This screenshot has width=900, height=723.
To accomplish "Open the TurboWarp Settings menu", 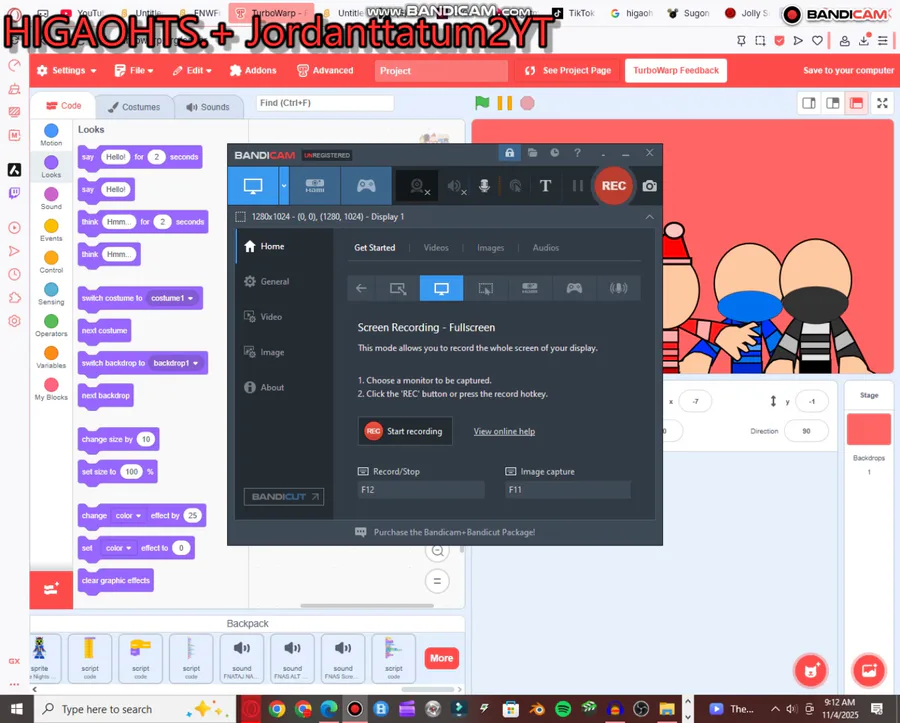I will click(67, 71).
